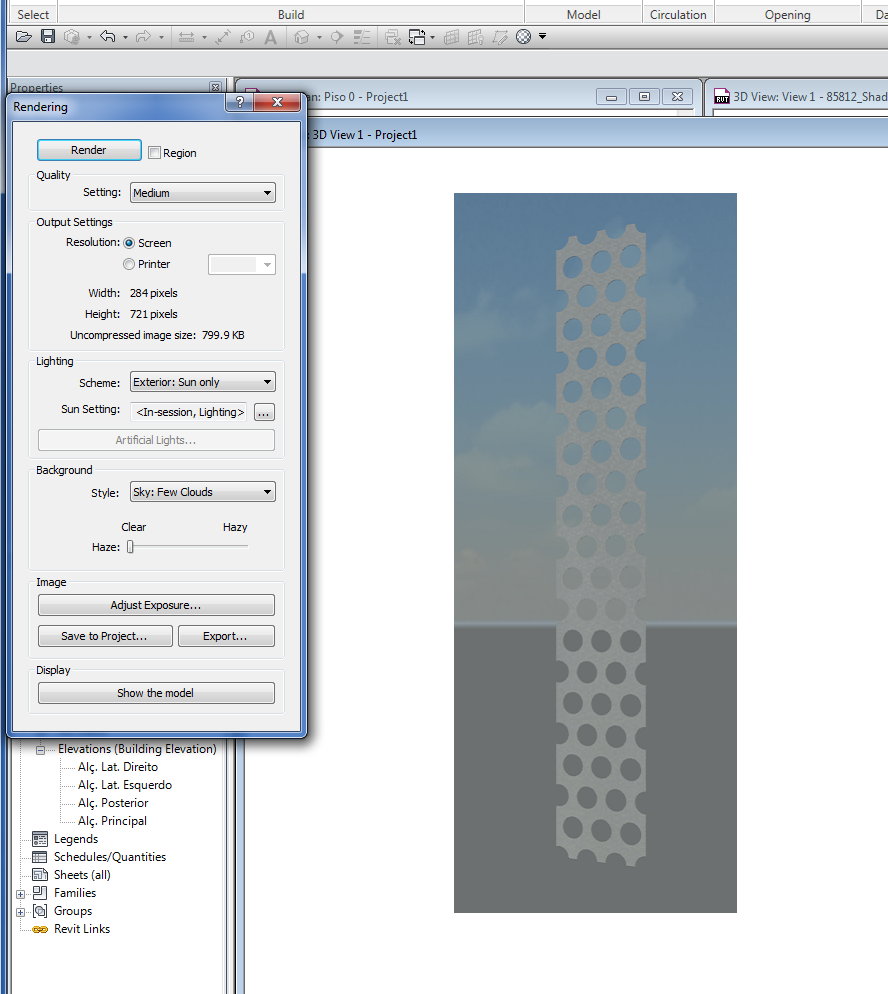Open the Quality Setting dropdown showing Medium
Viewport: 888px width, 994px height.
203,193
